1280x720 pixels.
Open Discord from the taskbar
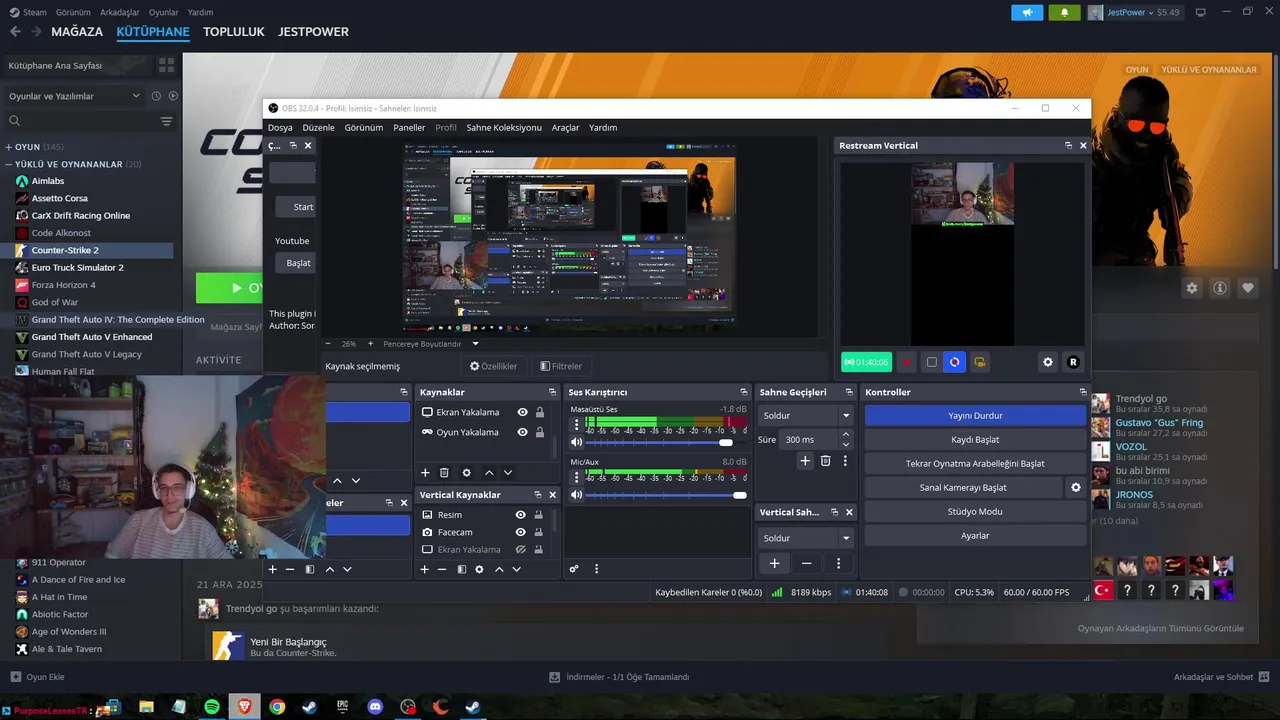coord(375,707)
